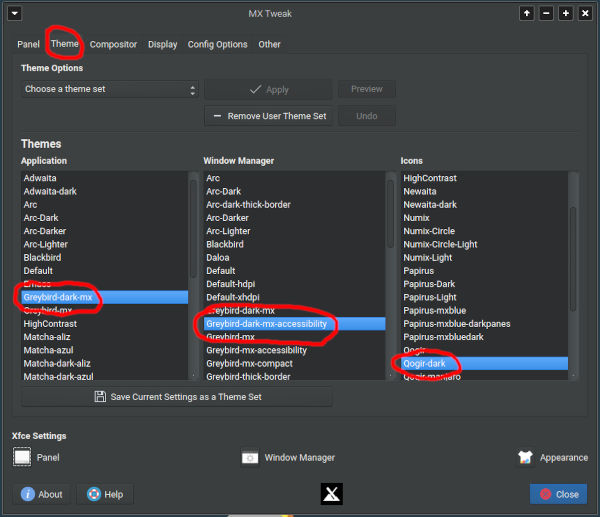Click the Preview button
Screen dimensions: 600x517
[367, 89]
